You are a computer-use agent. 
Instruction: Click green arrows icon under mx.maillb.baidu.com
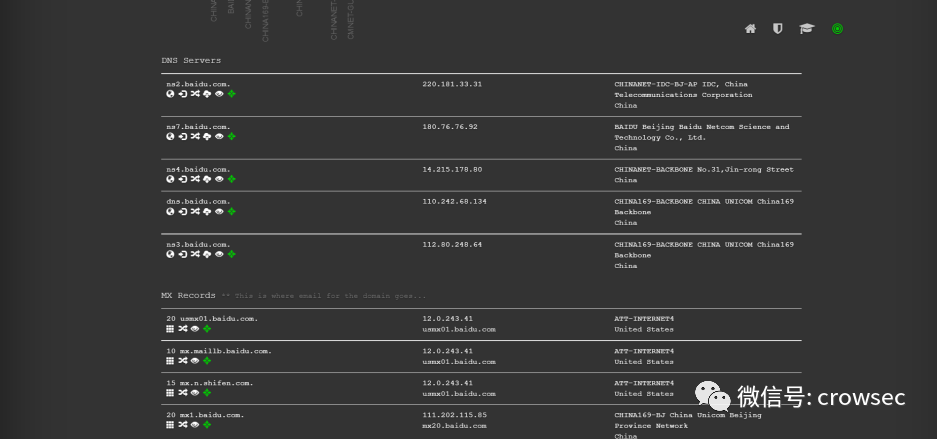(x=207, y=361)
